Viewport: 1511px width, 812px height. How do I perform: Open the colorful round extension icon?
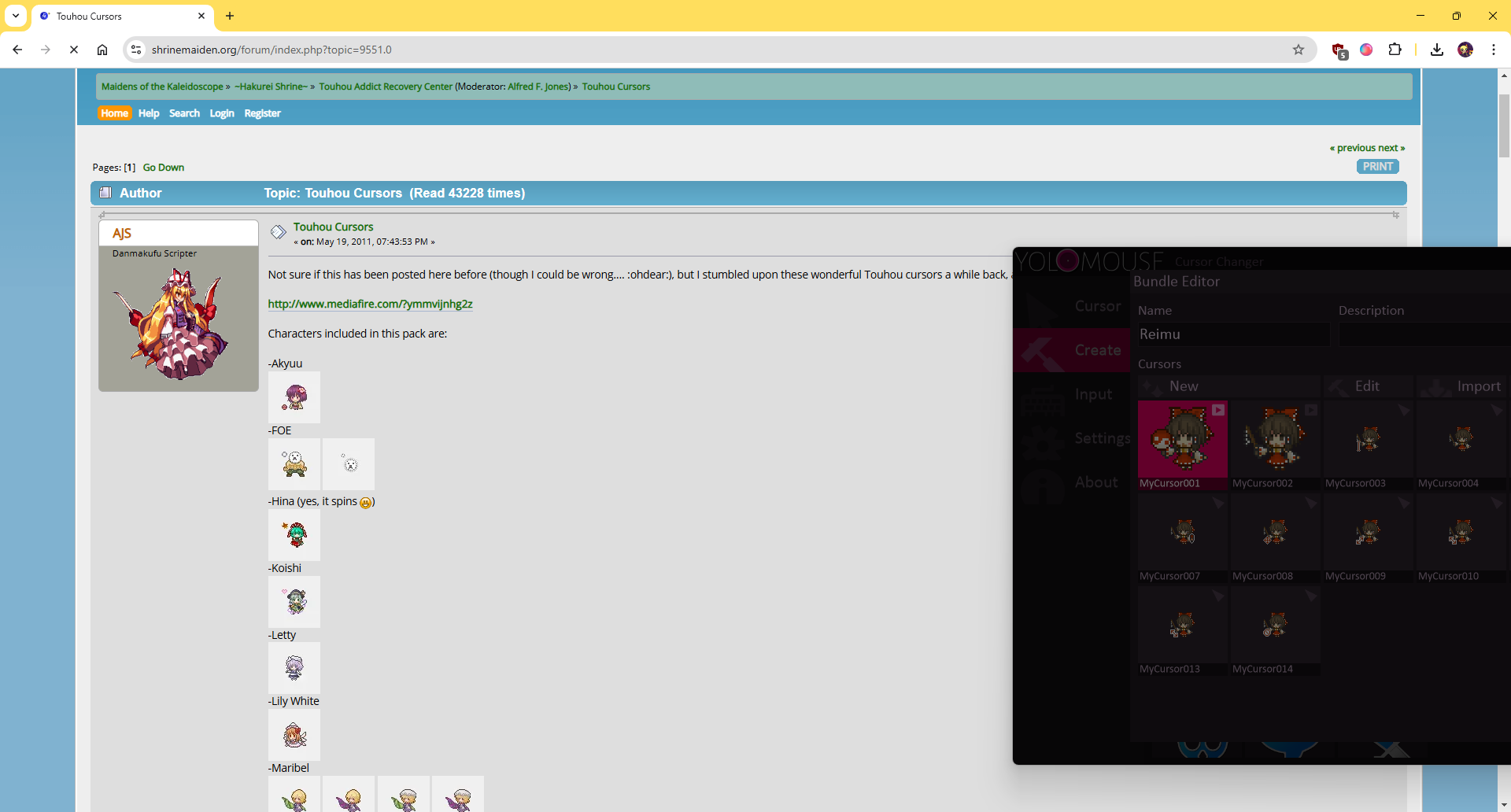pyautogui.click(x=1366, y=50)
